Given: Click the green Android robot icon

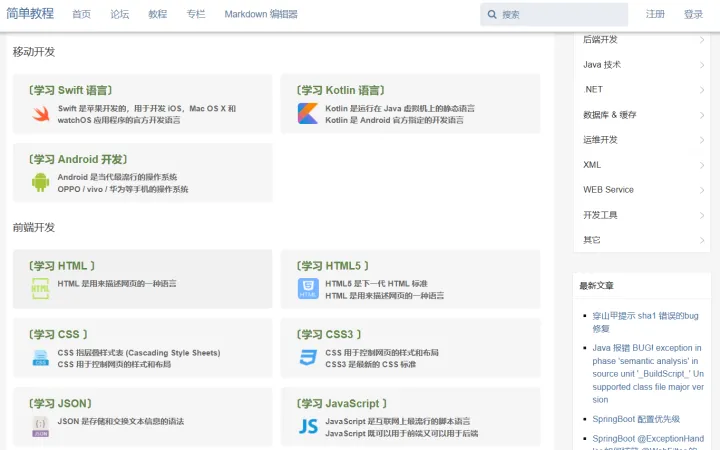Looking at the screenshot, I should [x=40, y=182].
